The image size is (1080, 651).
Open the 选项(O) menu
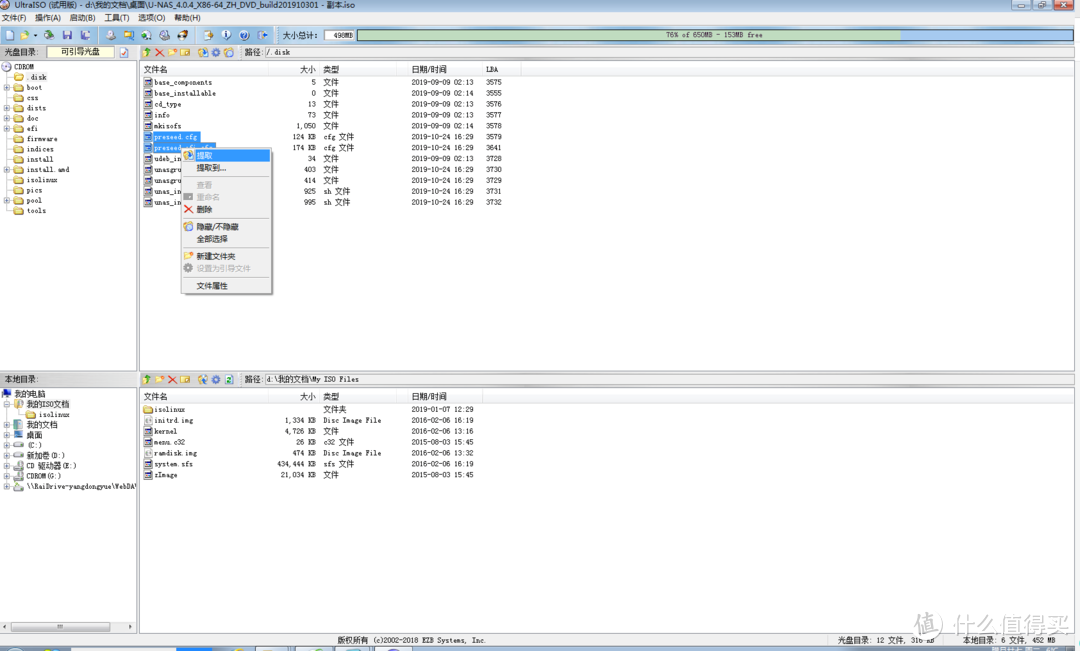click(152, 18)
